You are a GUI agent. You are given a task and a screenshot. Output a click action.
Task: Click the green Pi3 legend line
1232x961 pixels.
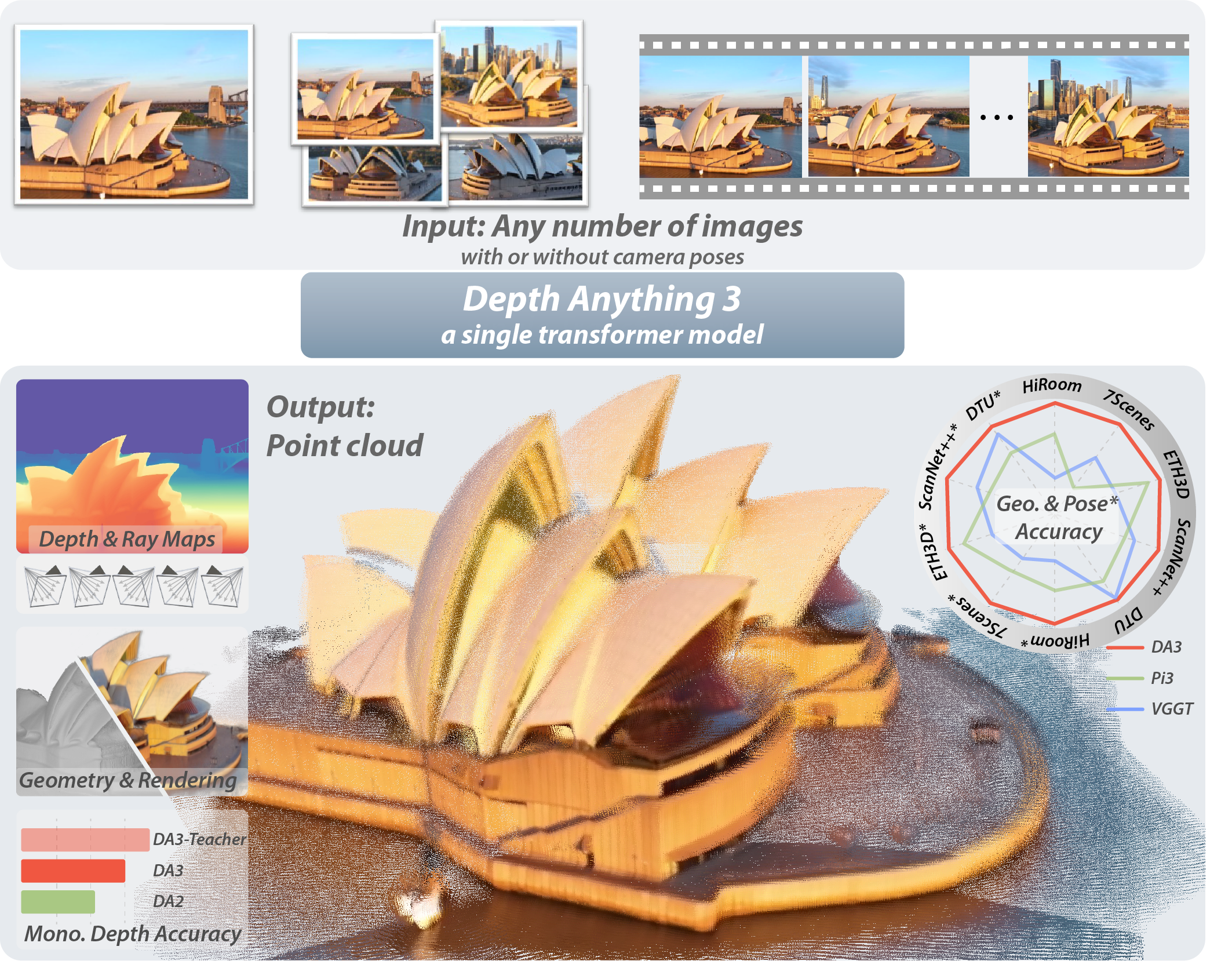(x=1125, y=678)
